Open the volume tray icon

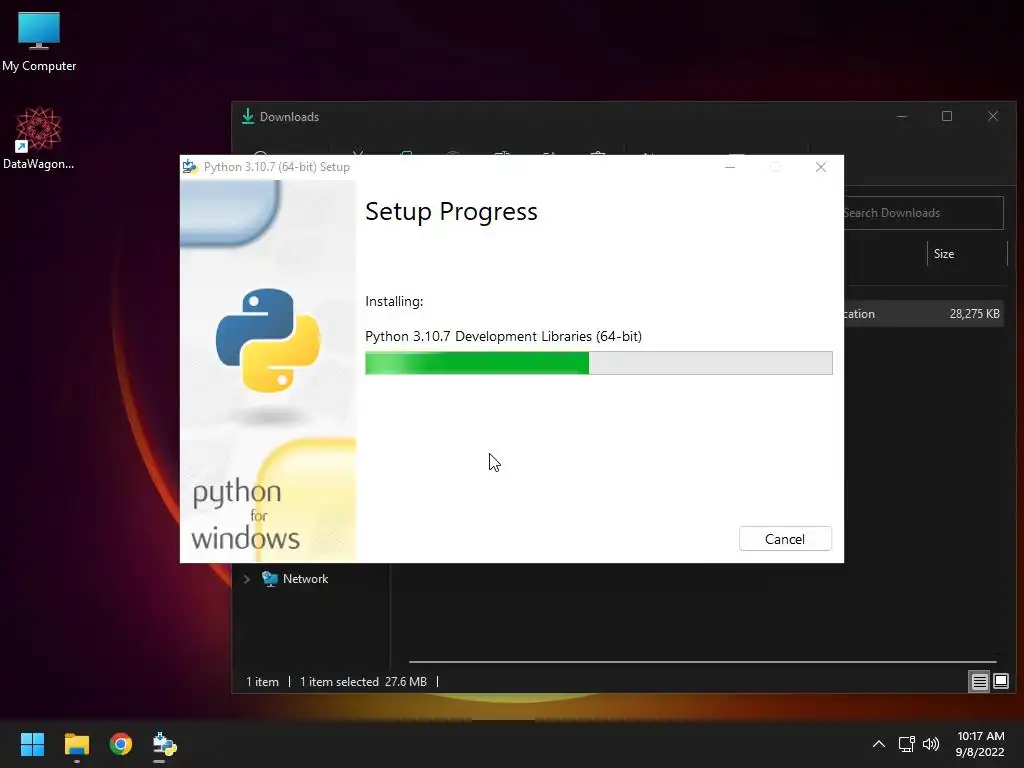tap(931, 744)
